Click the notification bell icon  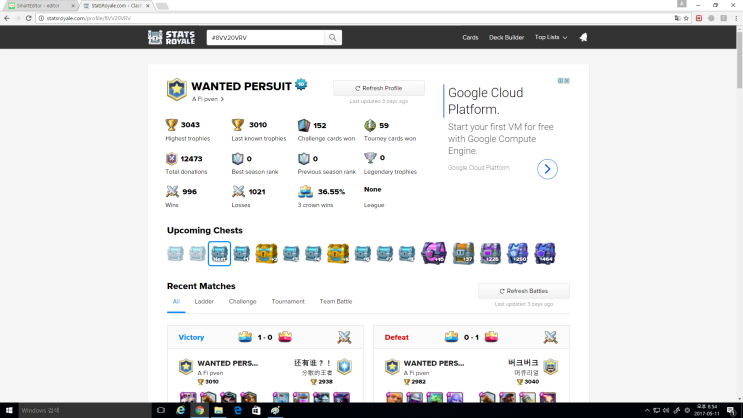pyautogui.click(x=583, y=37)
